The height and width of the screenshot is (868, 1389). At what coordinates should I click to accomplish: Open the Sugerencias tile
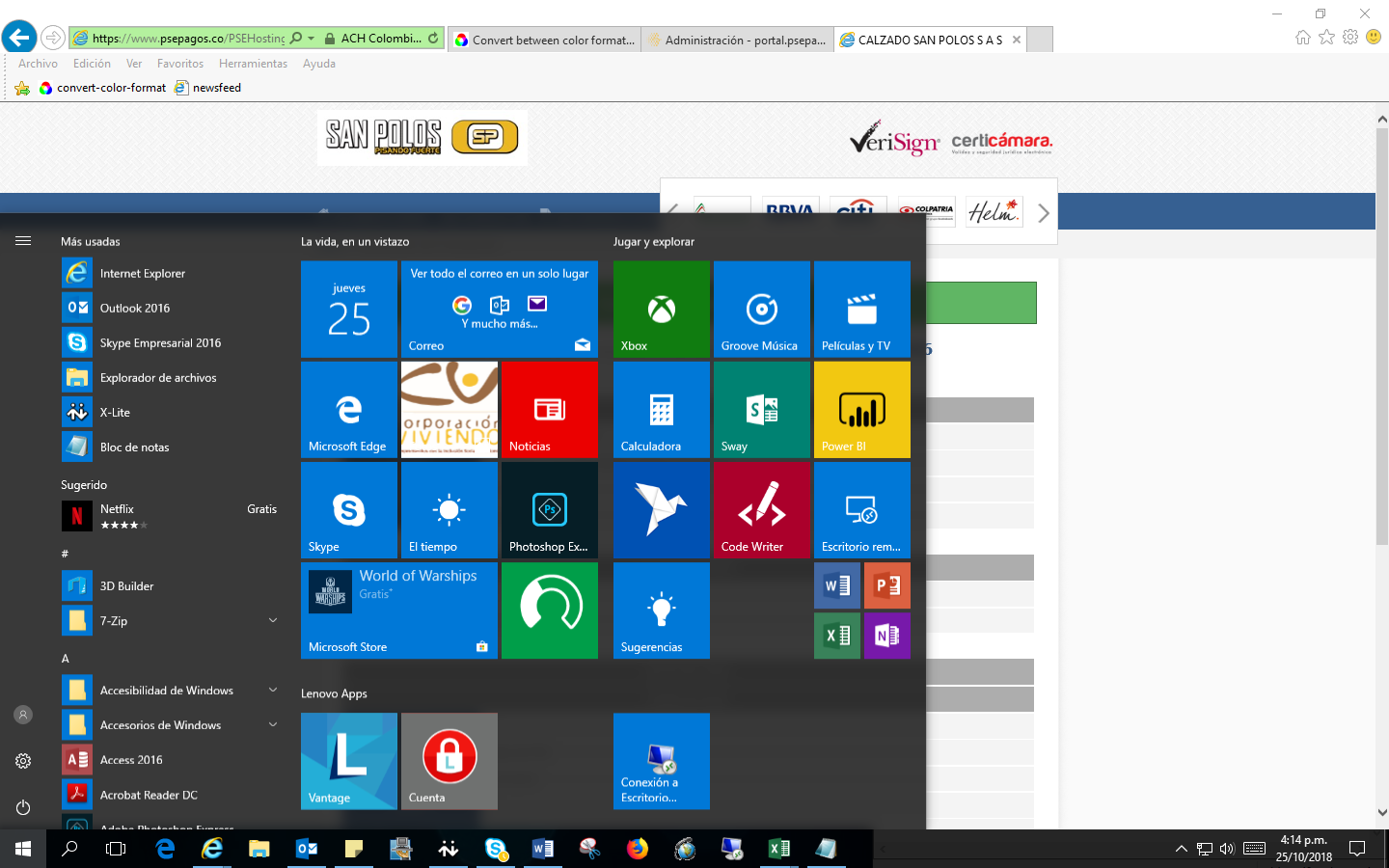click(662, 610)
